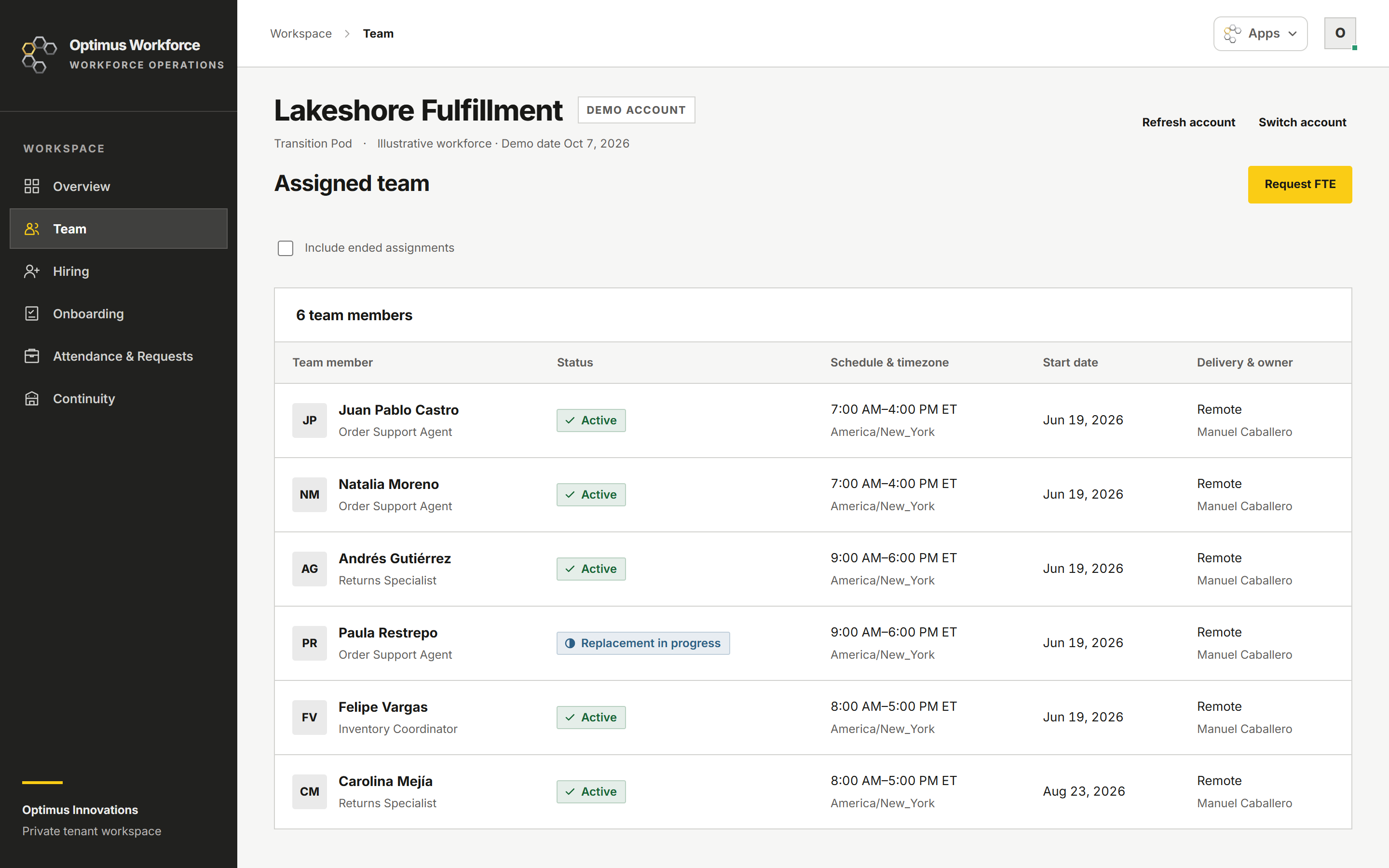Click the name Natalia Moreno
Image resolution: width=1389 pixels, height=868 pixels.
point(389,484)
